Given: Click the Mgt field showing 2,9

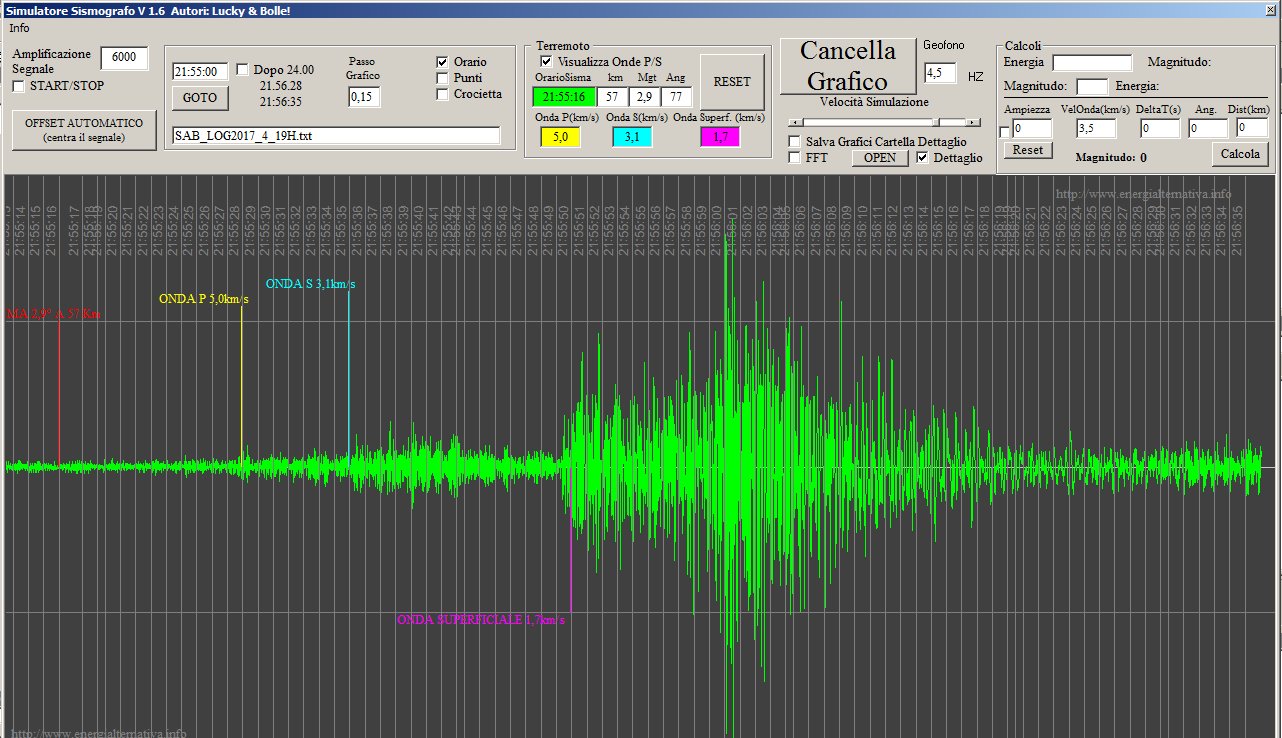Looking at the screenshot, I should pos(644,97).
